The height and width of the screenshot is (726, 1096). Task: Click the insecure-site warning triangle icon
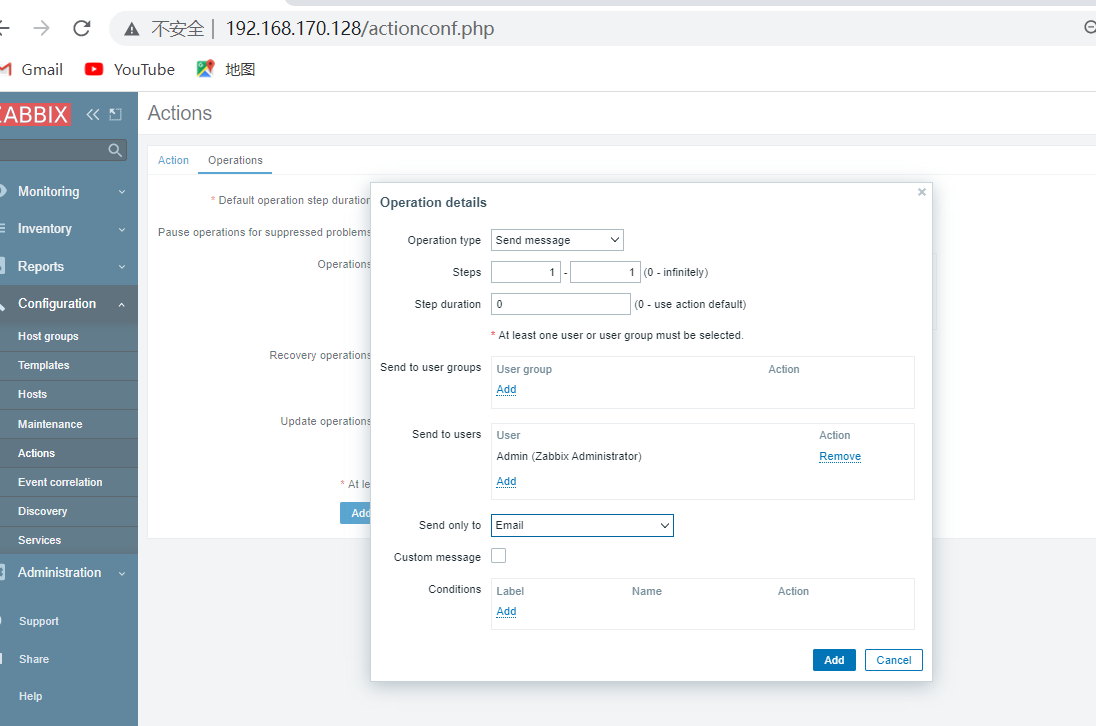click(x=131, y=29)
